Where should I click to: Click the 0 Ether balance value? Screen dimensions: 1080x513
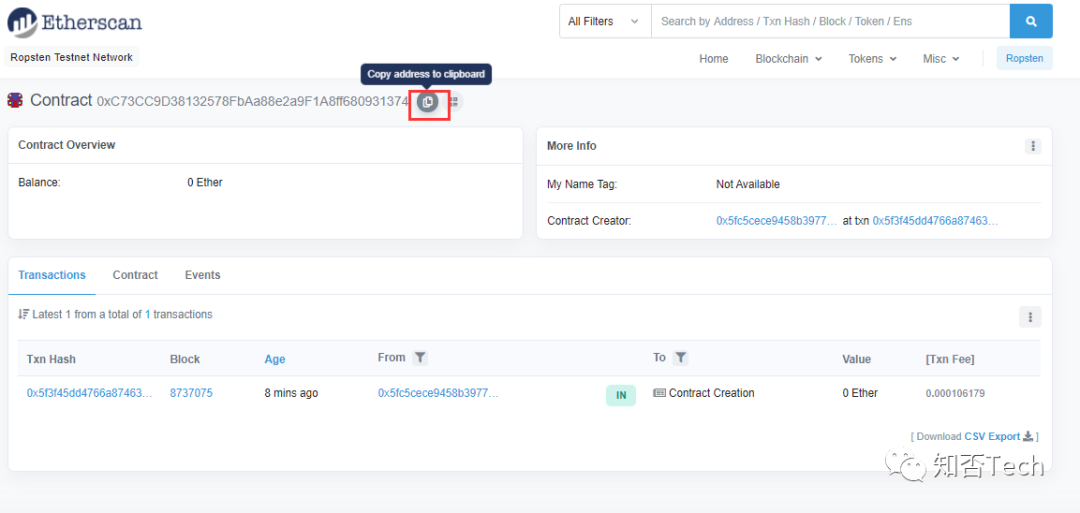[x=205, y=182]
